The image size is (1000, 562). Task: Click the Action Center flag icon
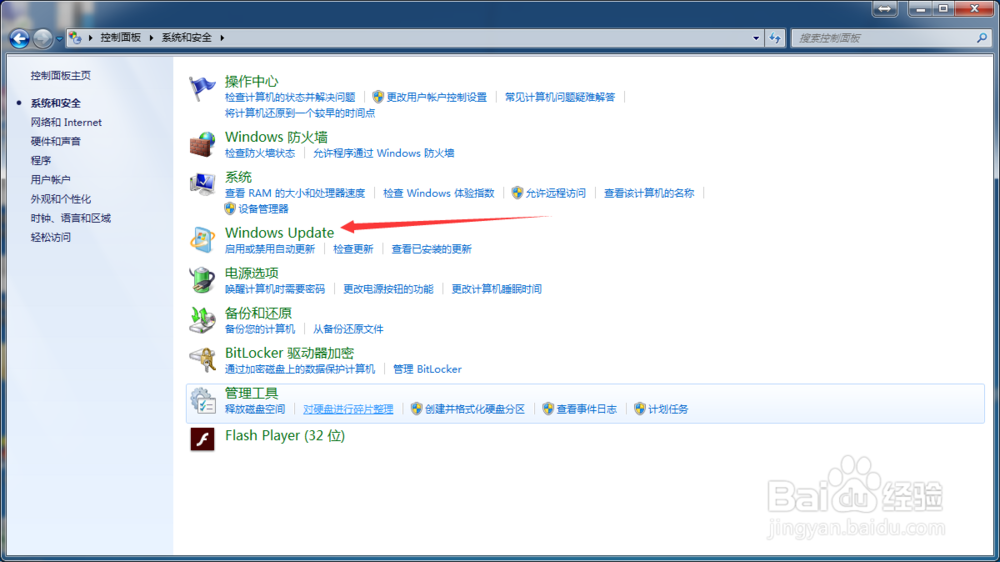pyautogui.click(x=202, y=88)
